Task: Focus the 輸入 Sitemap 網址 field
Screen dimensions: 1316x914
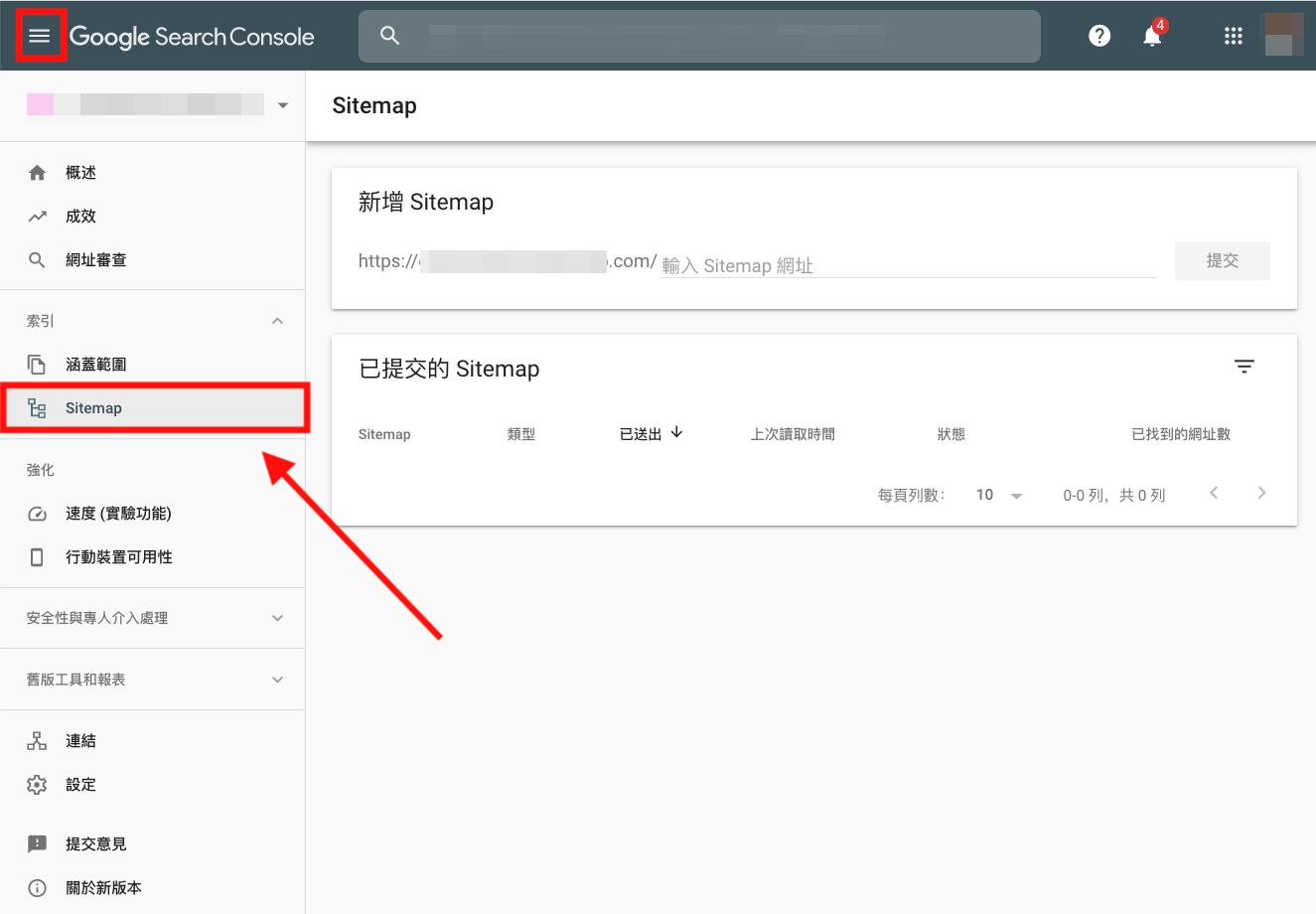Action: pos(909,264)
